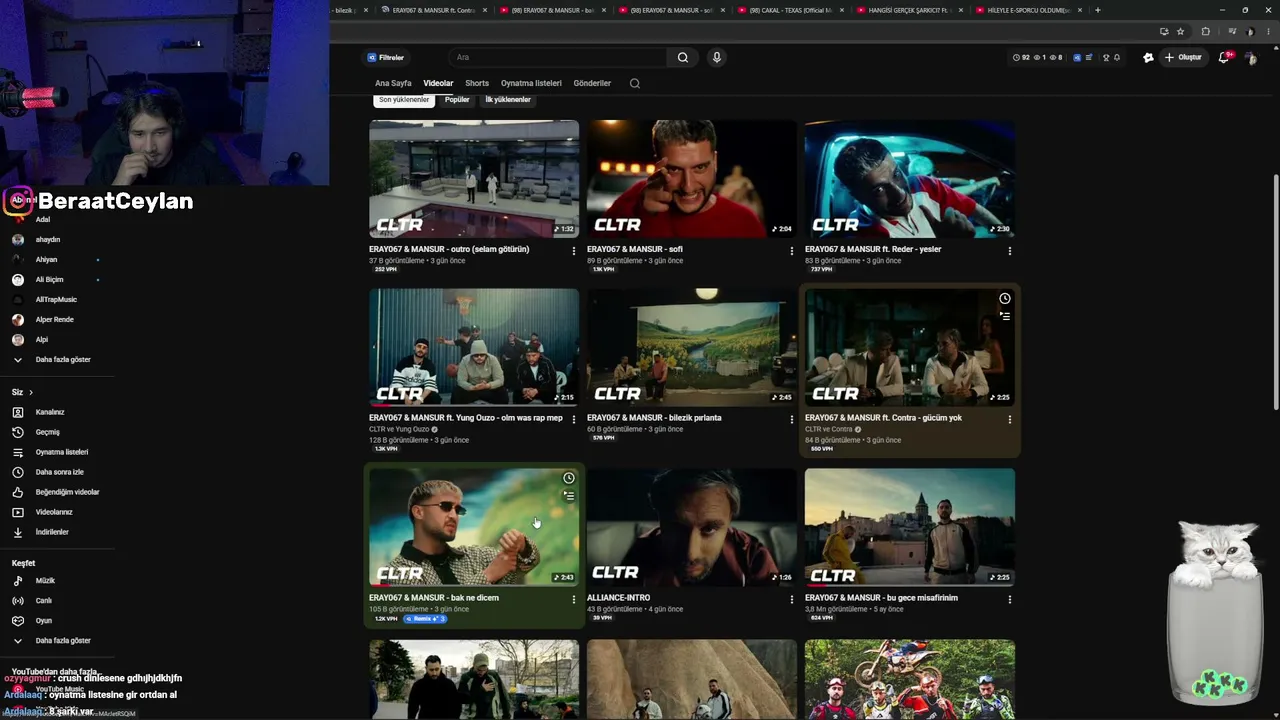Add gücüm yok to the queue
1280x720 pixels.
click(x=1005, y=316)
